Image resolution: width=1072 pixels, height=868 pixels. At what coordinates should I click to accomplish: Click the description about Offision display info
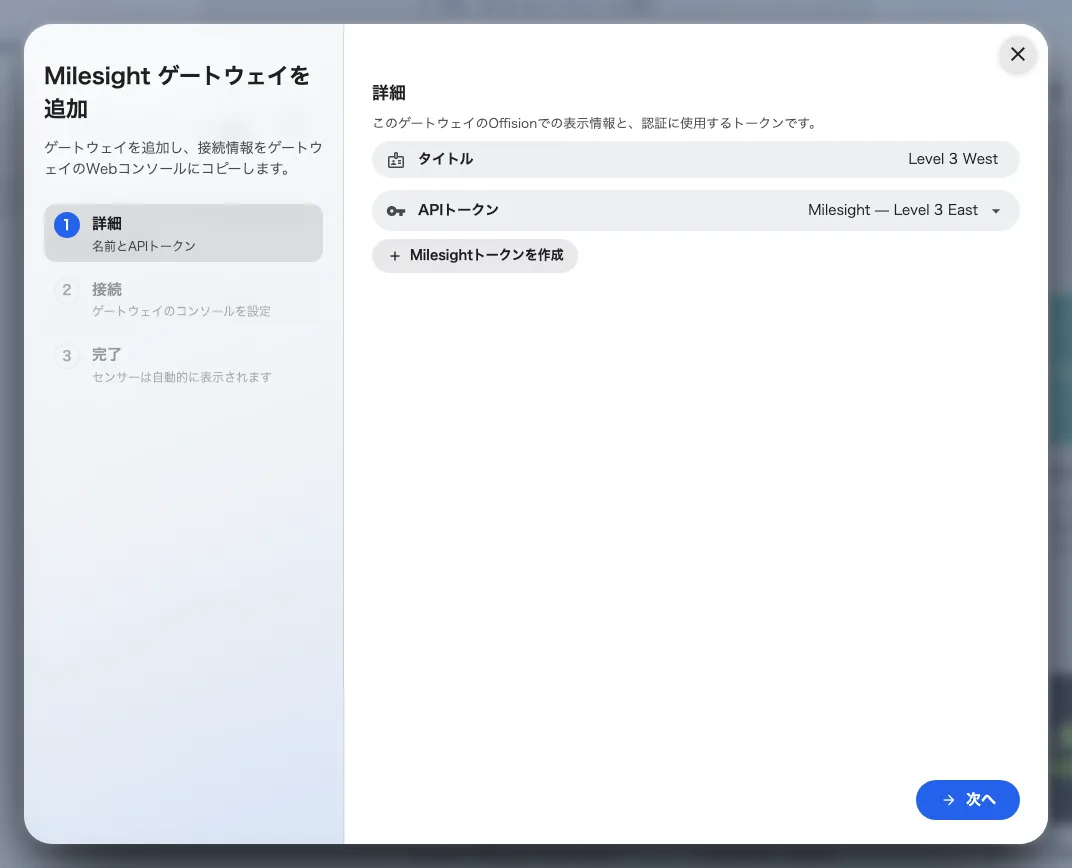point(595,123)
